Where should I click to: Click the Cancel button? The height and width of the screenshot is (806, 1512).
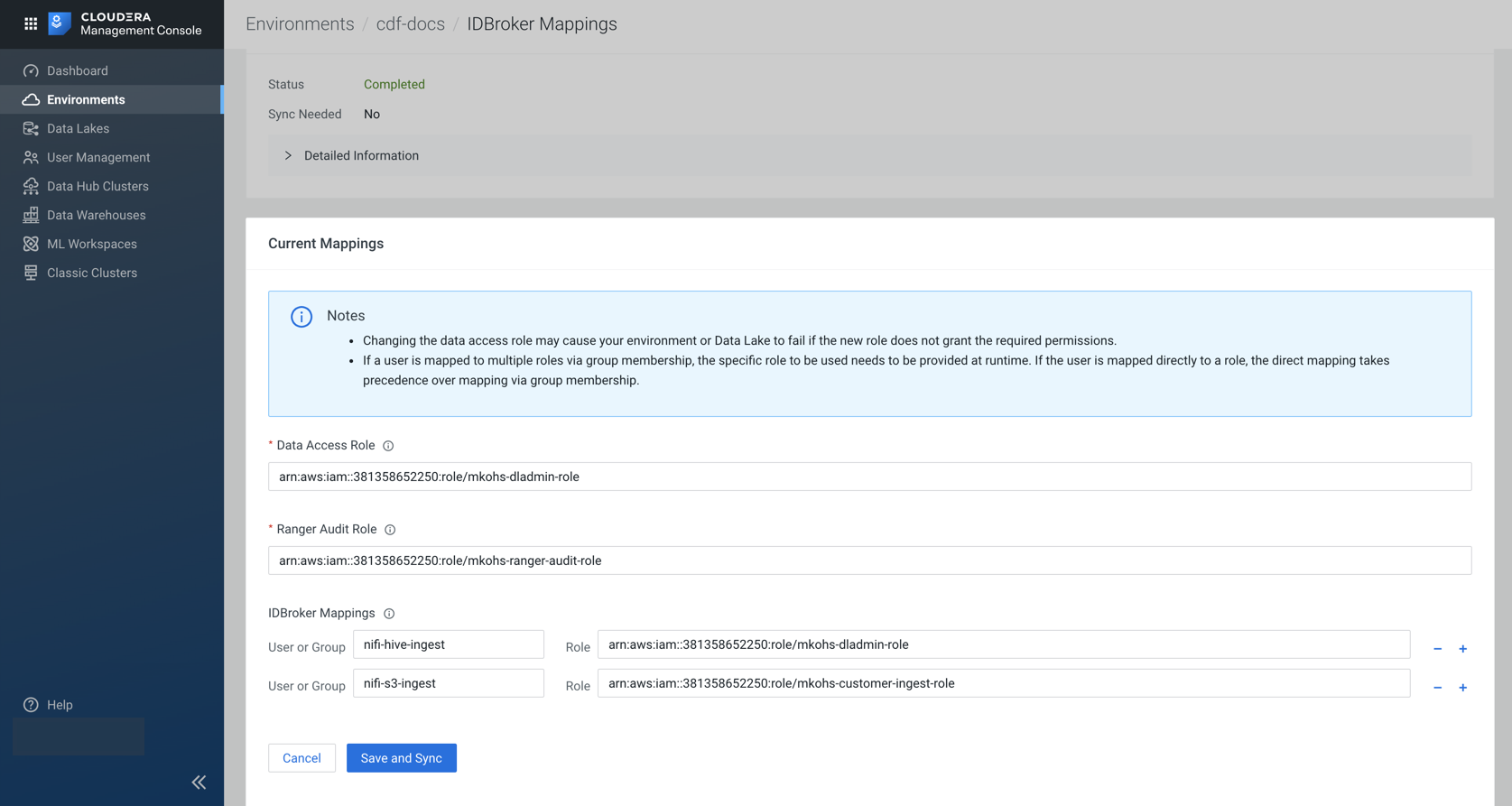(x=301, y=758)
